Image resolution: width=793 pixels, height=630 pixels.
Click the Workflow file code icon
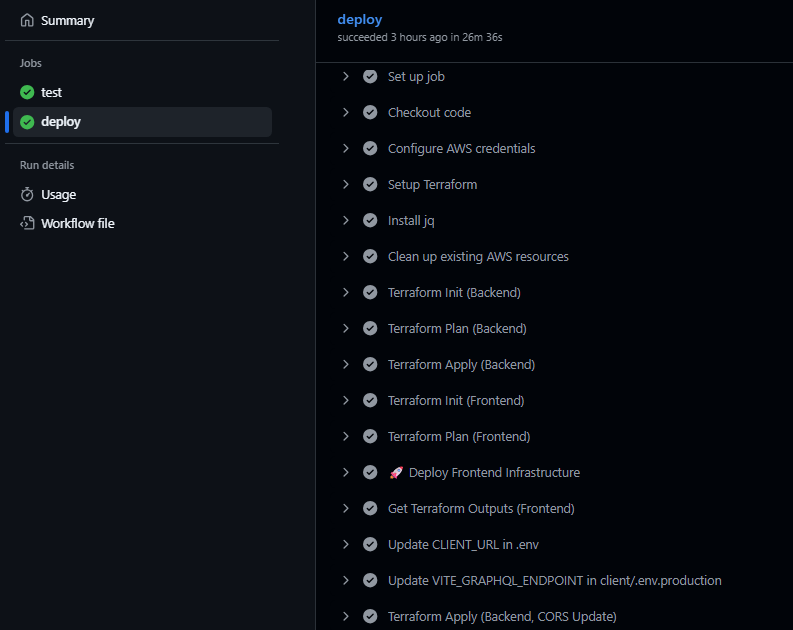27,223
